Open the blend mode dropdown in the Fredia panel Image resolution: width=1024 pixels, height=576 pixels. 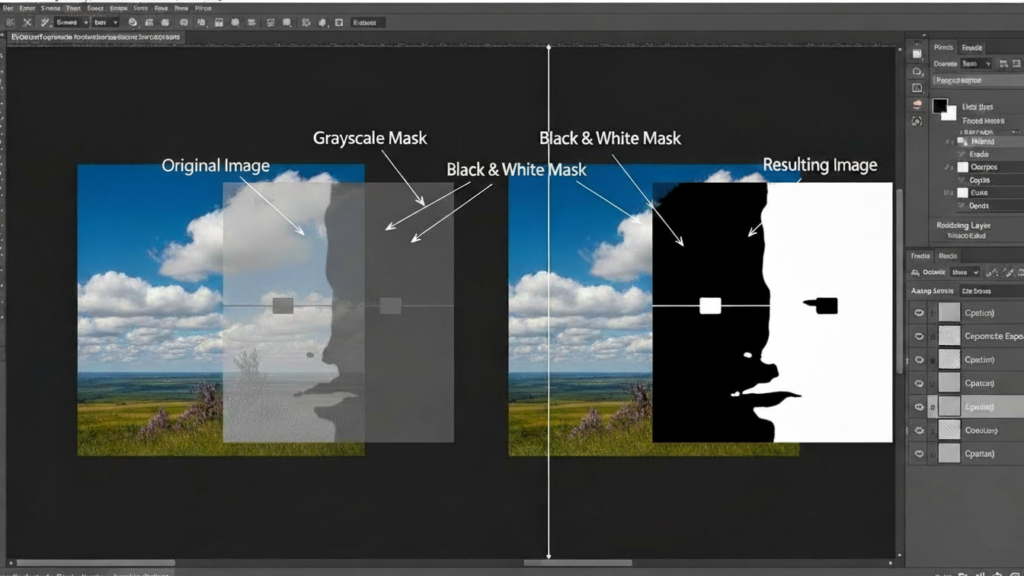[x=963, y=270]
